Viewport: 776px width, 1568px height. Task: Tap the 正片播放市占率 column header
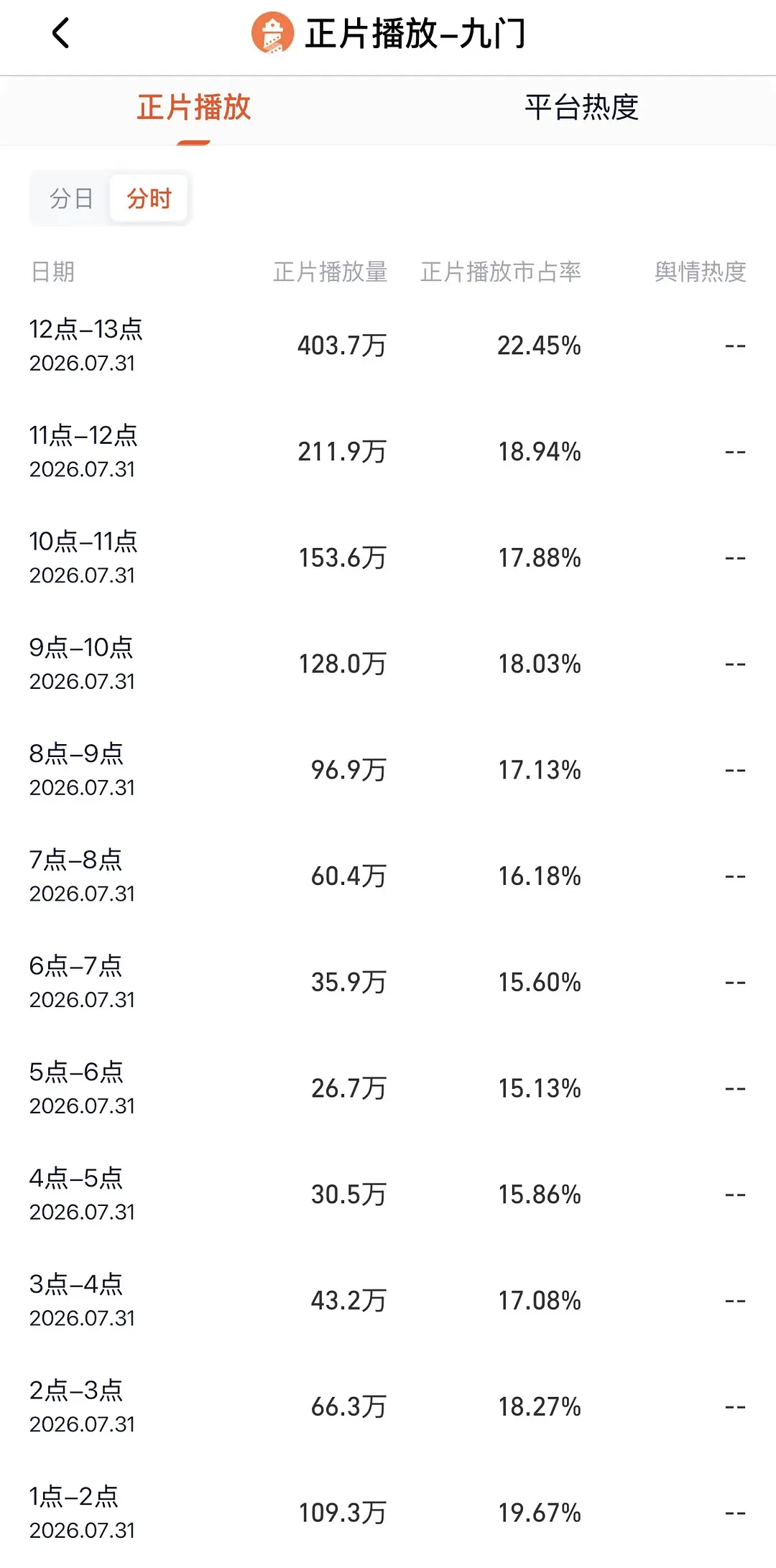[x=500, y=272]
